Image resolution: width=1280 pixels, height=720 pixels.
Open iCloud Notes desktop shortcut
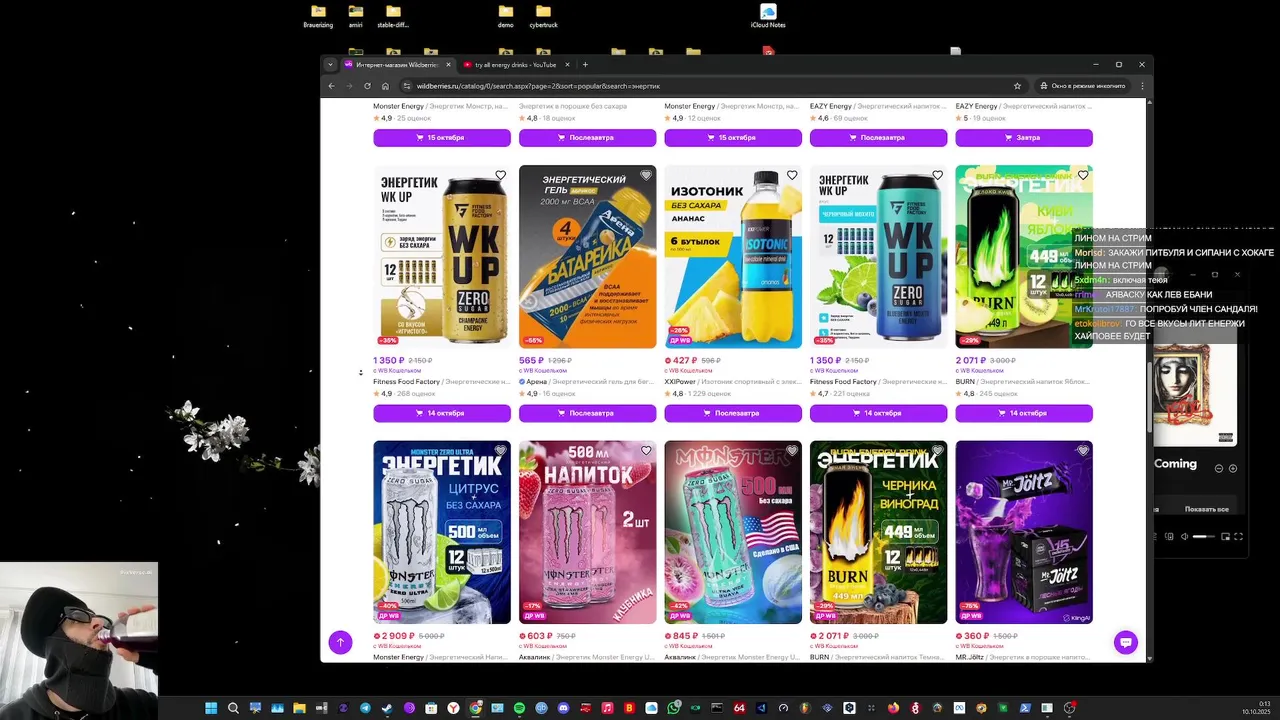pyautogui.click(x=768, y=16)
